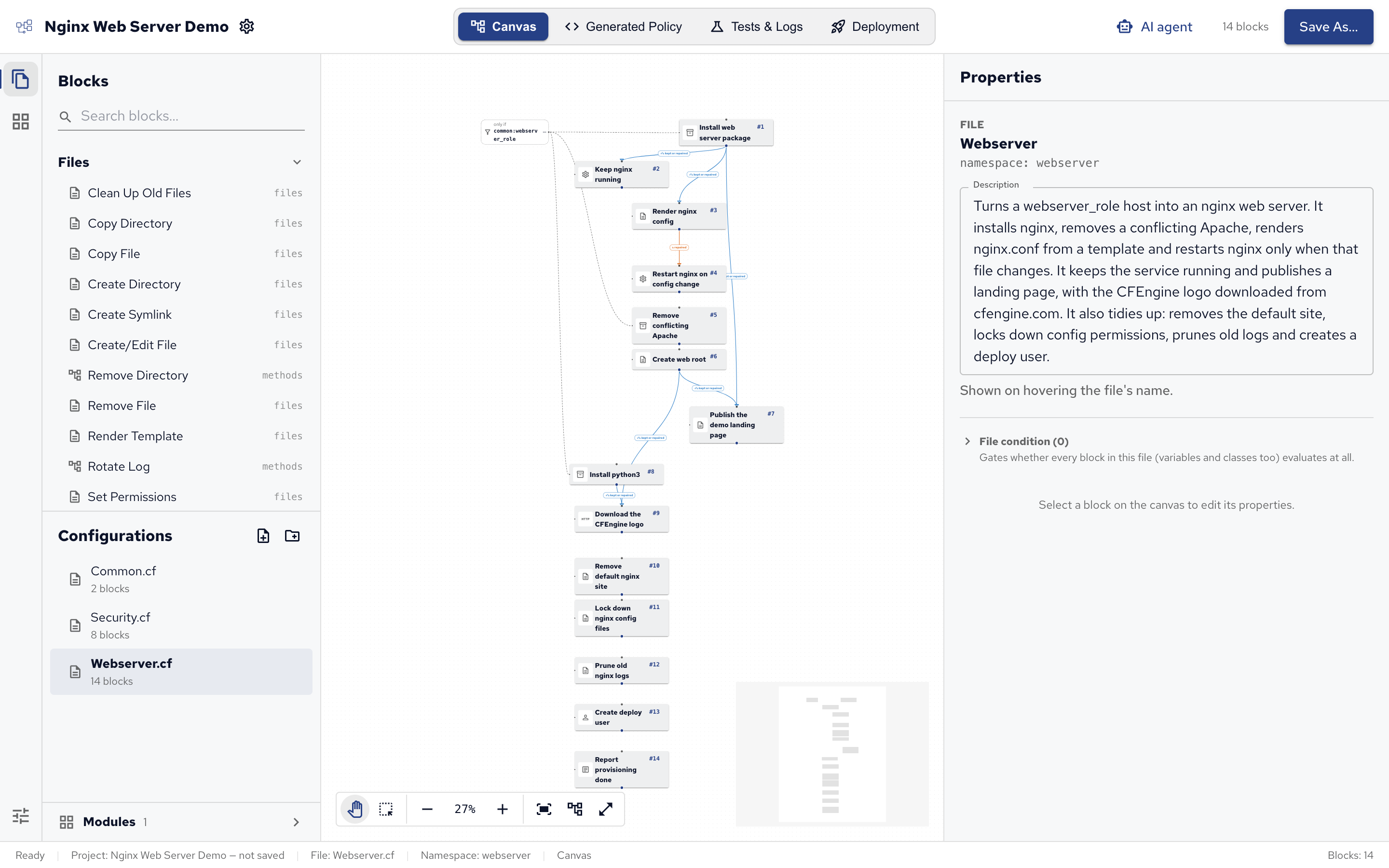Select the pan hand tool
Image resolution: width=1389 pixels, height=868 pixels.
(355, 809)
